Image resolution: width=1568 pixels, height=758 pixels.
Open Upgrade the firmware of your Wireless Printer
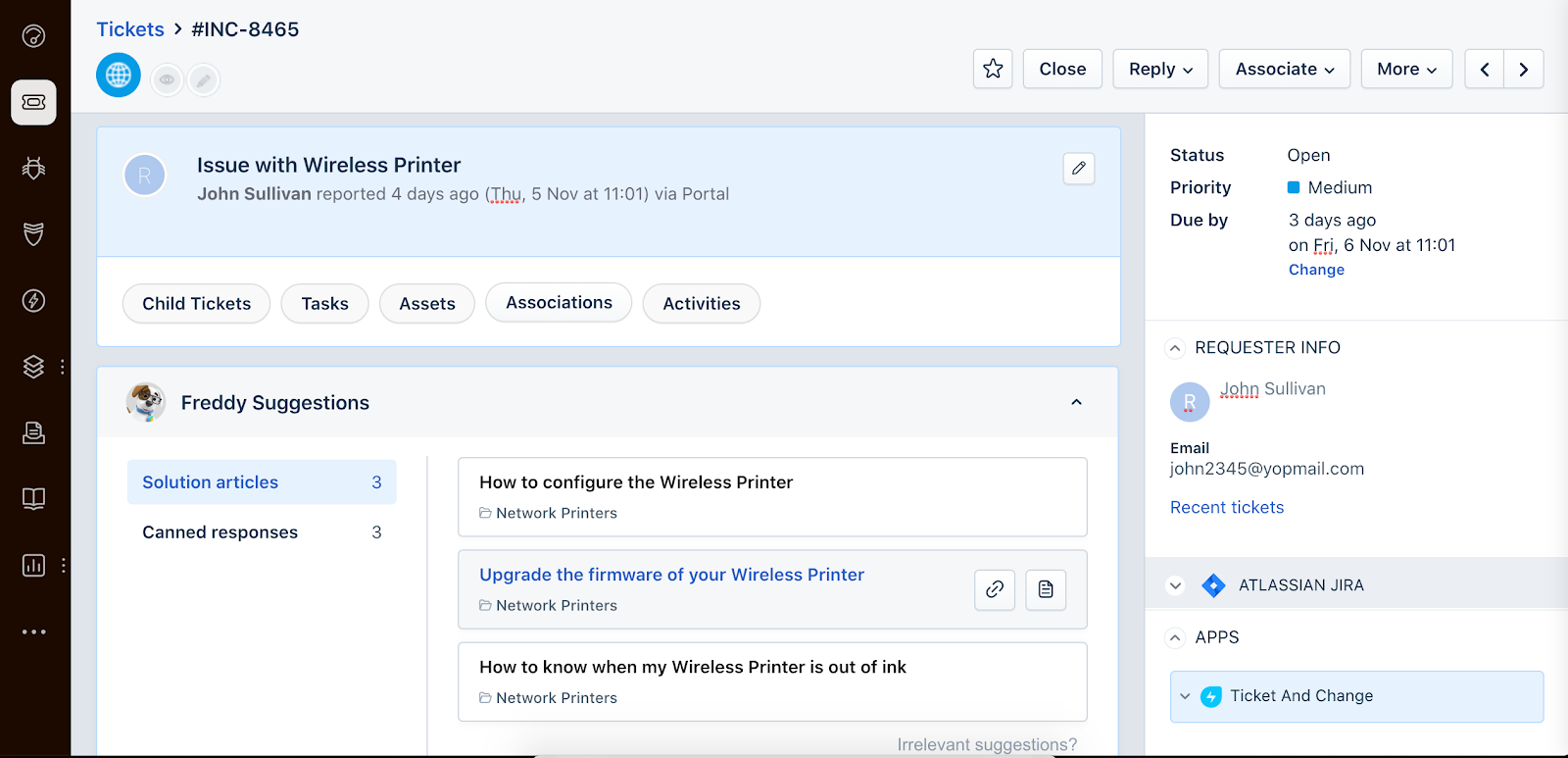click(671, 575)
